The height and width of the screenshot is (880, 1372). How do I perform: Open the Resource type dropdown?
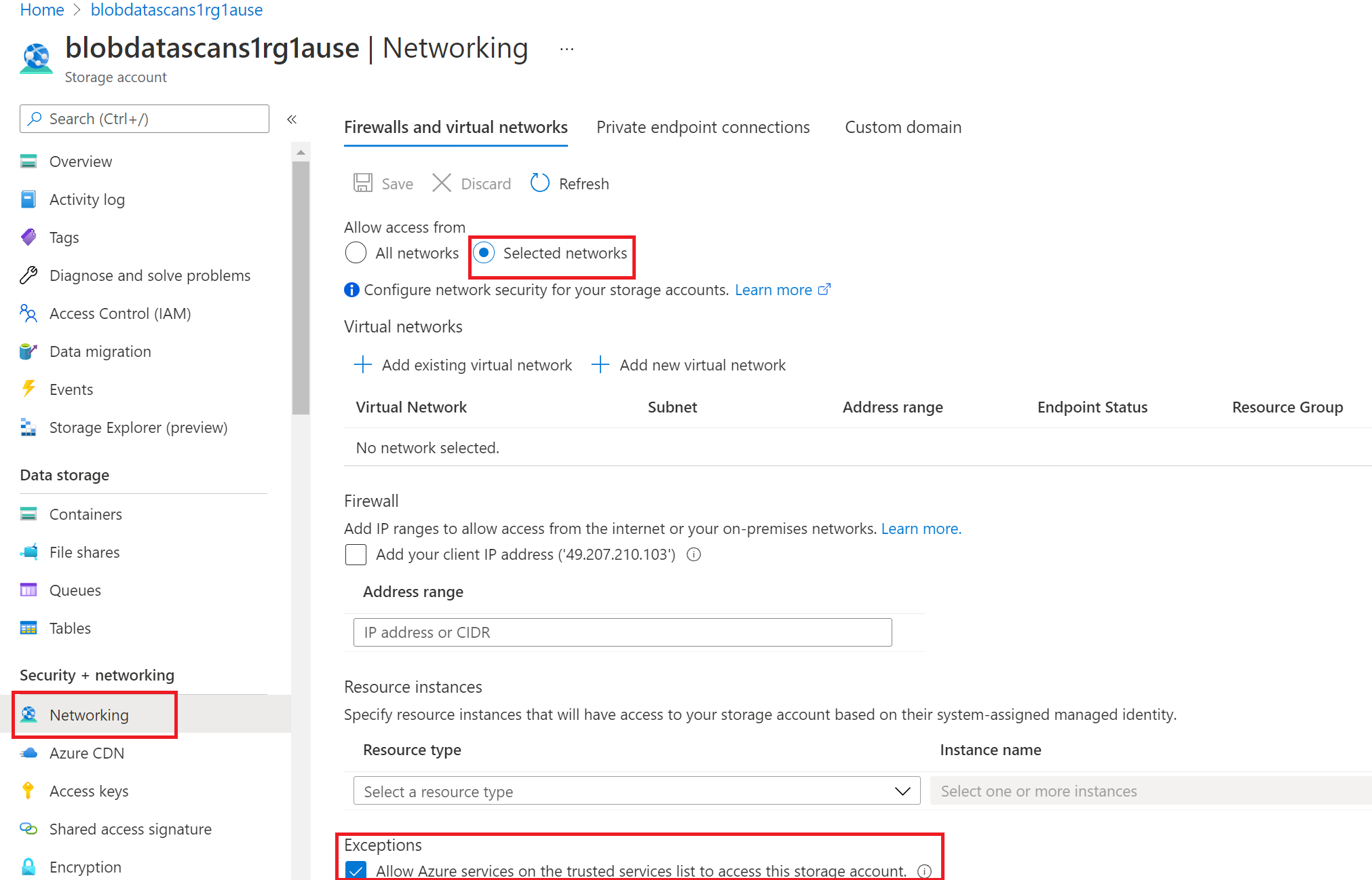pos(631,790)
